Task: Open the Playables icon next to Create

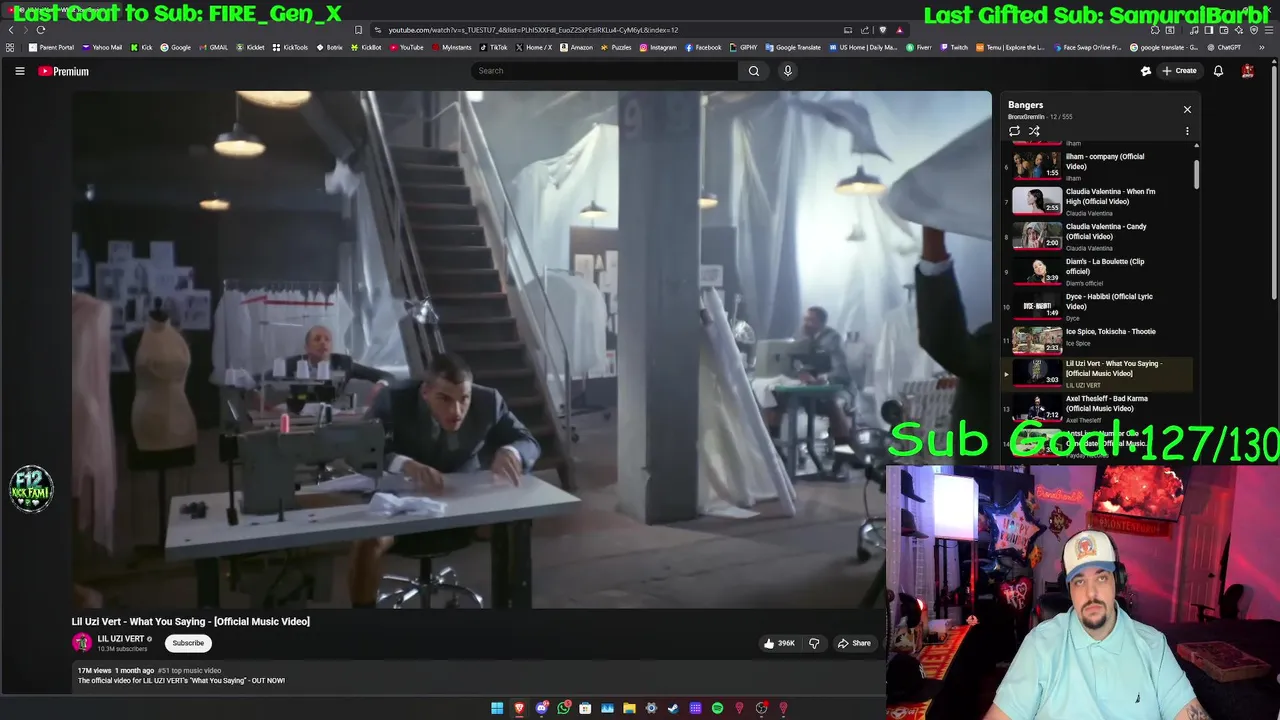Action: [x=1146, y=71]
